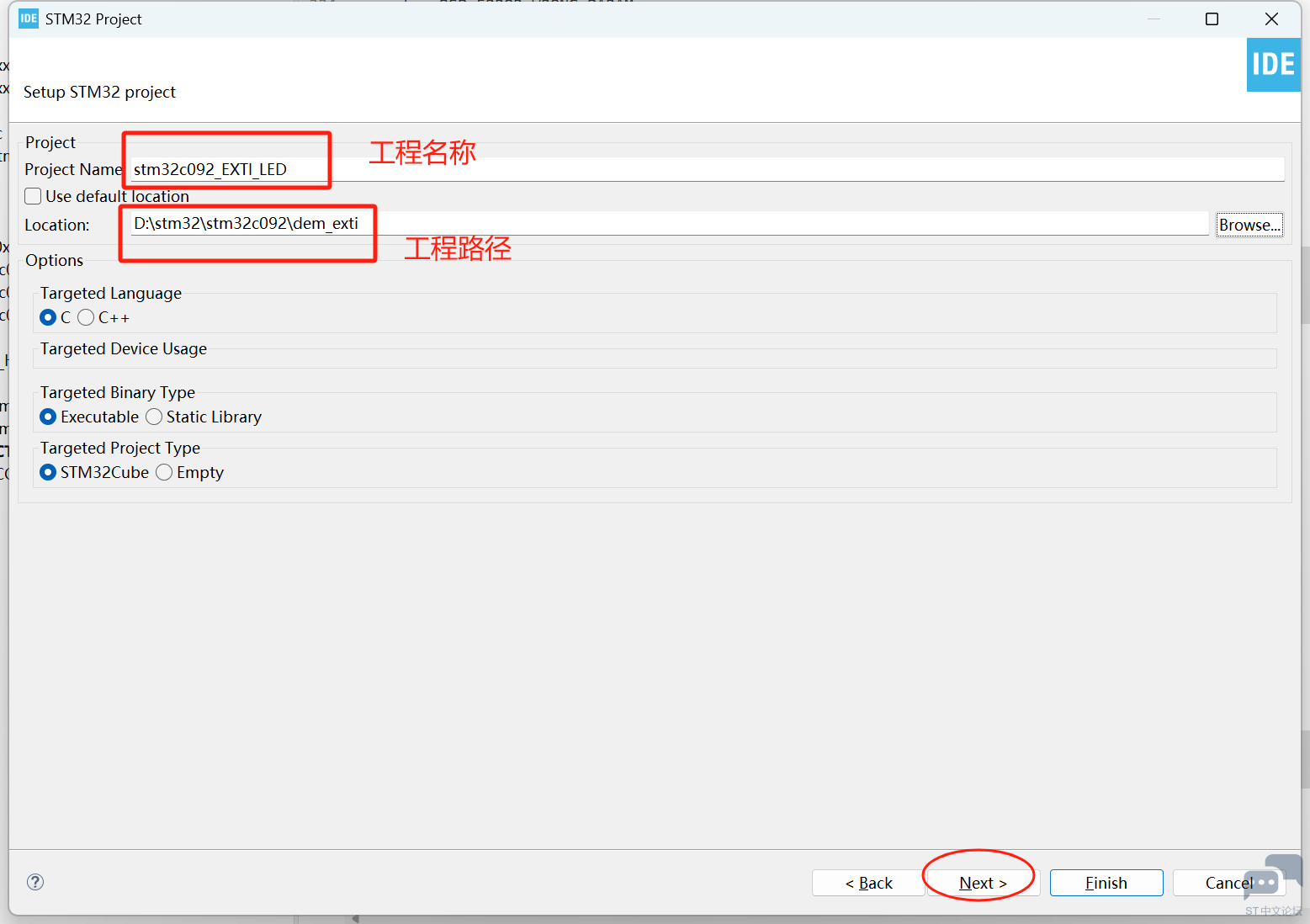Choose the Empty project type
This screenshot has width=1310, height=924.
coord(164,472)
